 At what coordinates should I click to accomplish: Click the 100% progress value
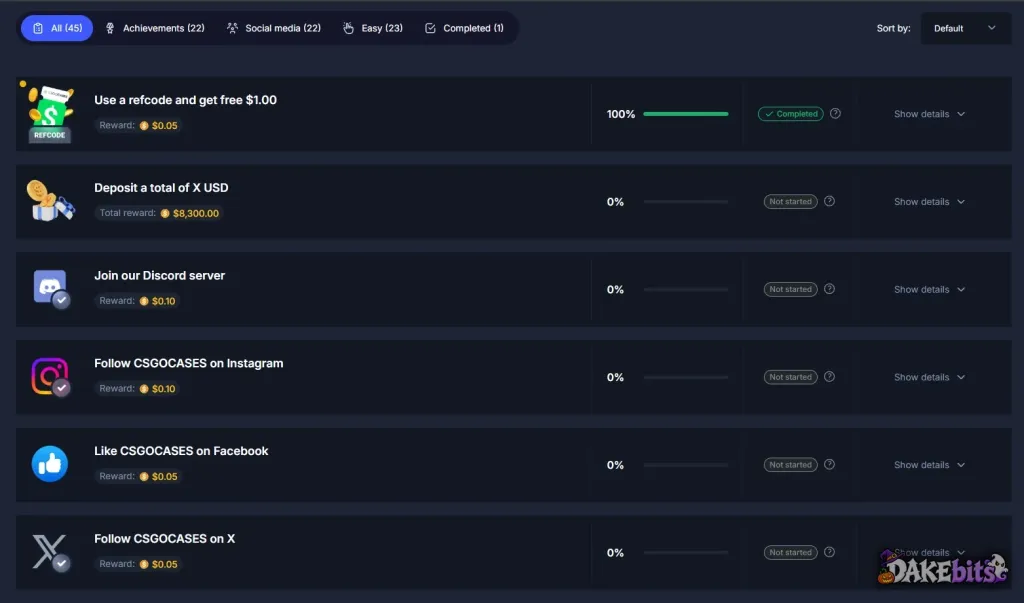[x=620, y=114]
